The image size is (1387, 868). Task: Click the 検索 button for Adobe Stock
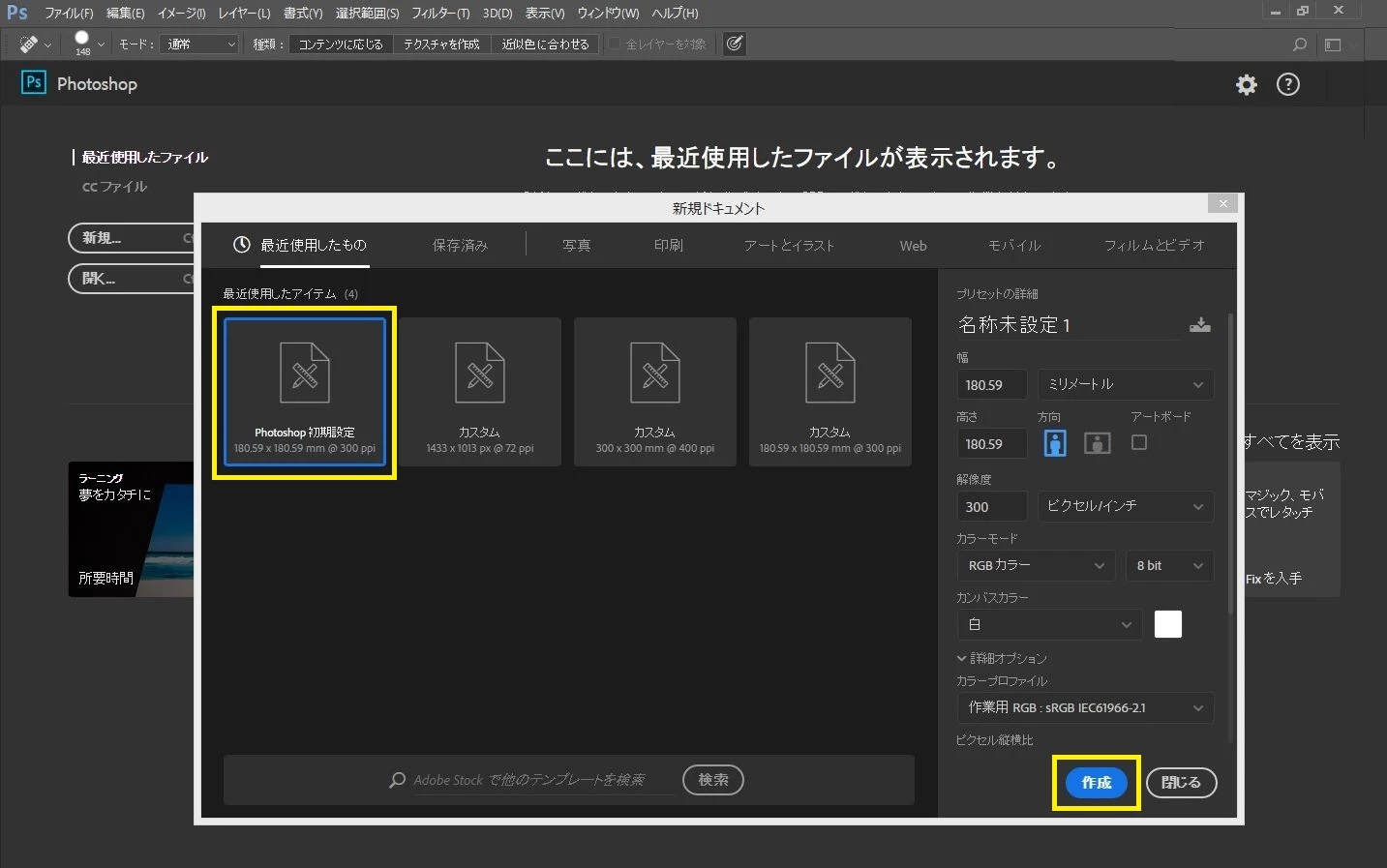tap(713, 780)
